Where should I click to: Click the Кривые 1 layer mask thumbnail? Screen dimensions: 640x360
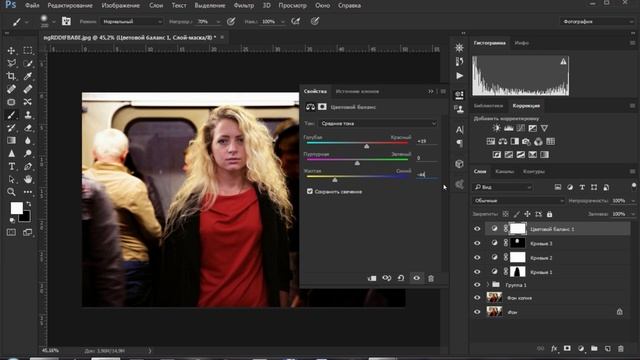pyautogui.click(x=518, y=271)
